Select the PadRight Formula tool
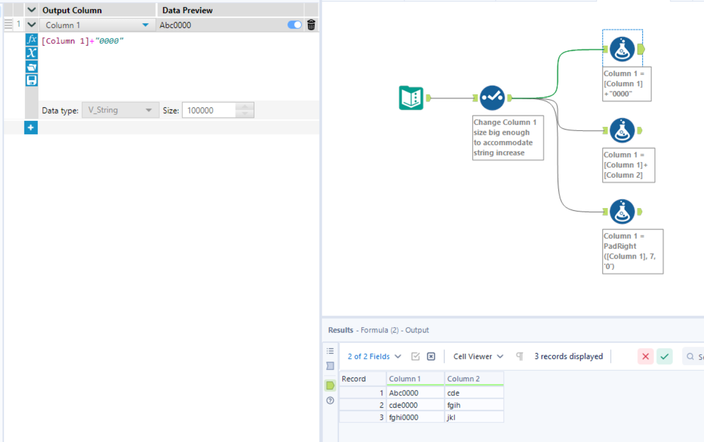Viewport: 704px width, 442px height. click(x=622, y=212)
